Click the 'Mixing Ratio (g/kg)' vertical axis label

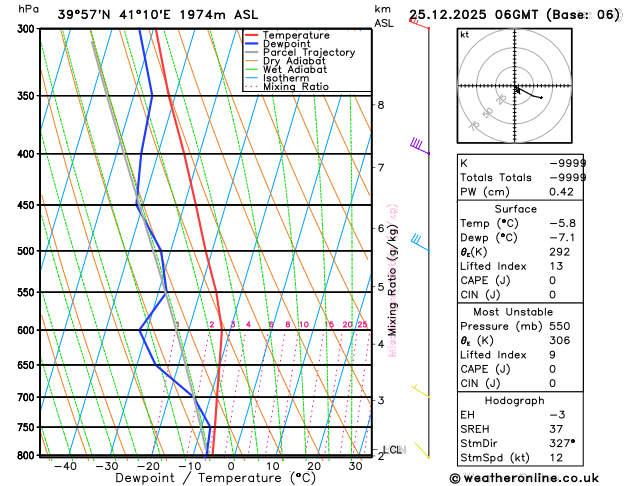click(x=392, y=280)
